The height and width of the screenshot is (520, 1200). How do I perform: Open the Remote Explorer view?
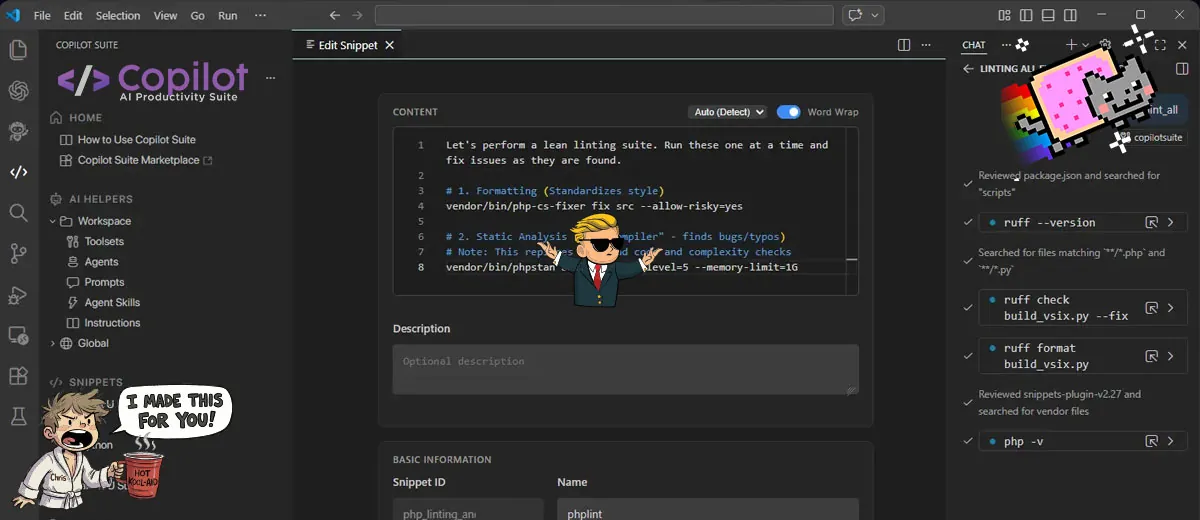[18, 335]
